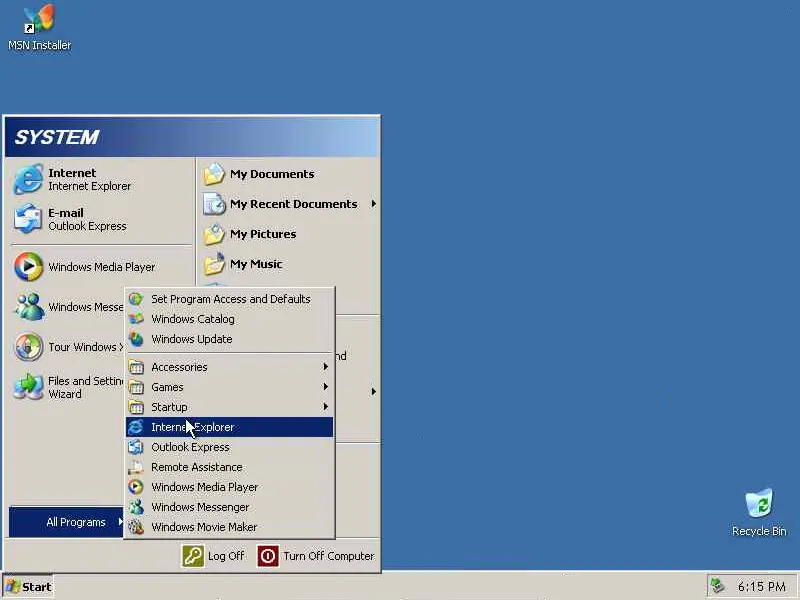
Task: Click the 6:15 PM clock in the tray
Action: coord(762,586)
